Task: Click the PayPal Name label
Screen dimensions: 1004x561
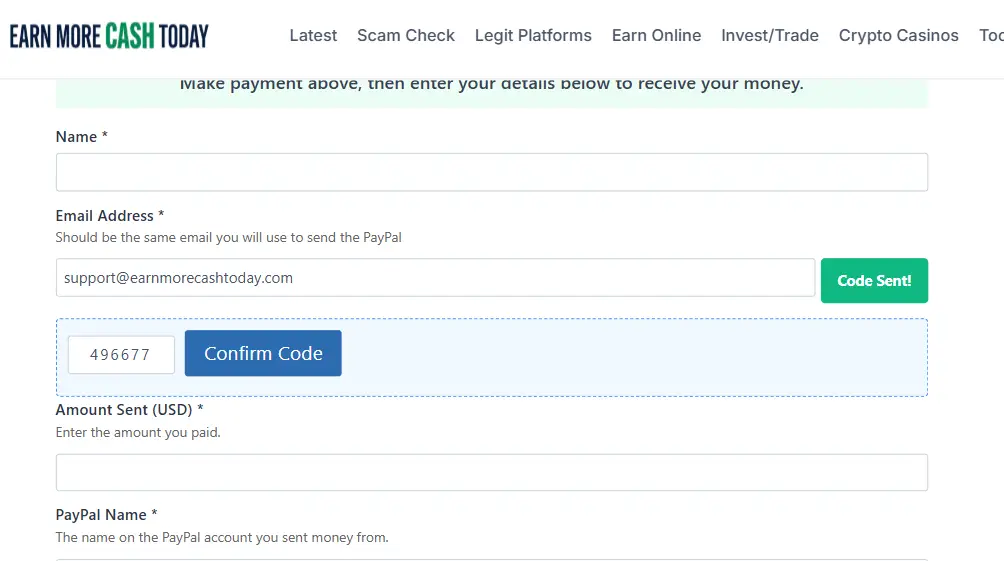Action: [106, 515]
